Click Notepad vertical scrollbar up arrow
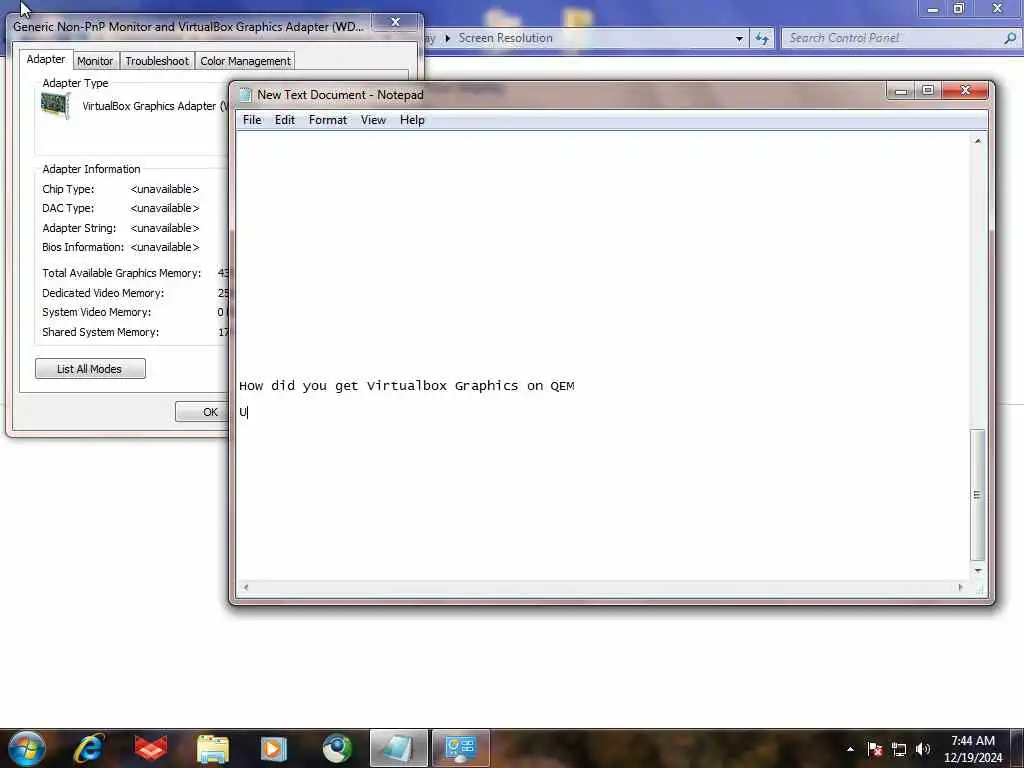 pyautogui.click(x=978, y=140)
